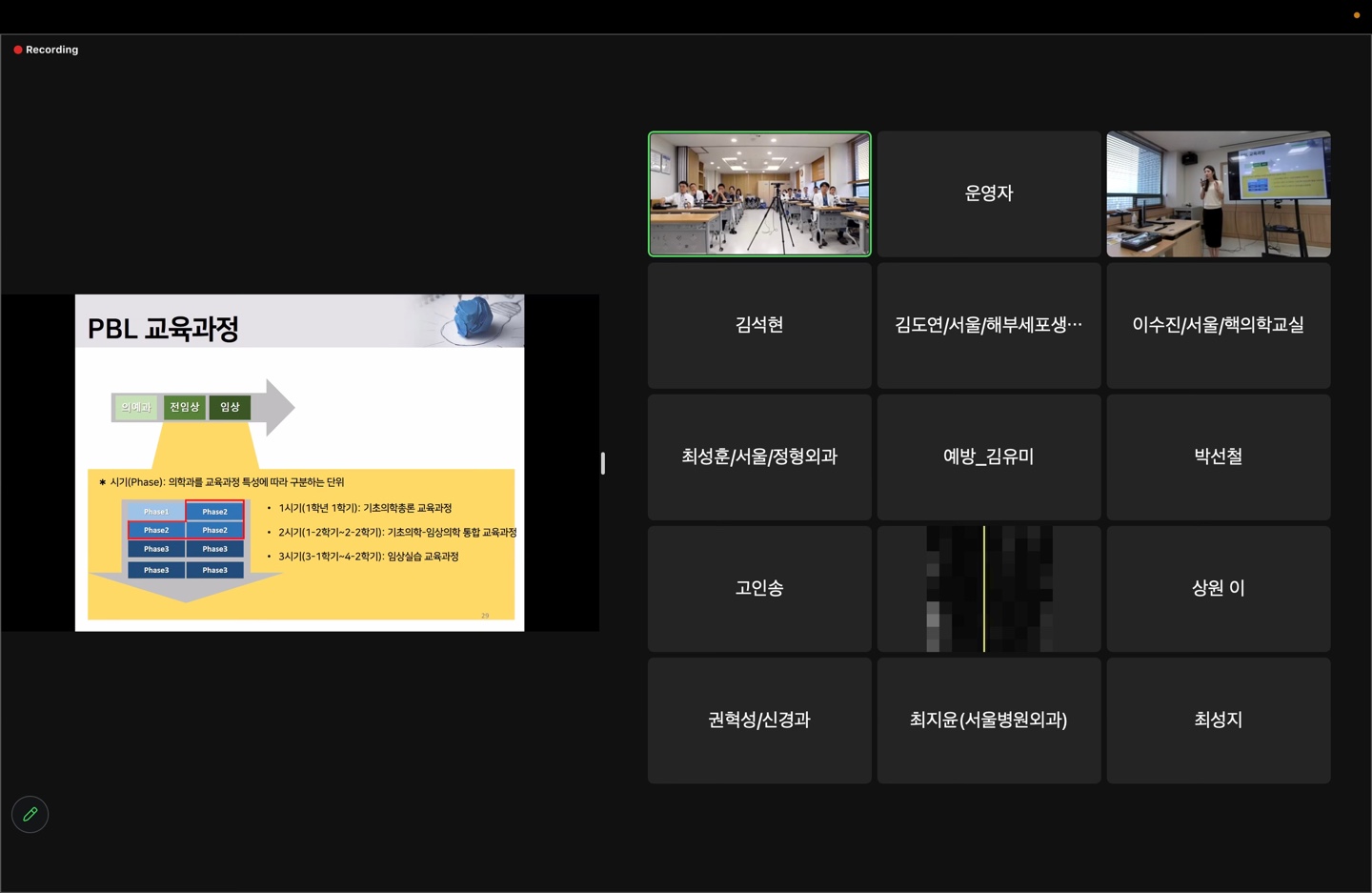Image resolution: width=1372 pixels, height=893 pixels.
Task: Select the 박선철 participant tile
Action: 1218,457
